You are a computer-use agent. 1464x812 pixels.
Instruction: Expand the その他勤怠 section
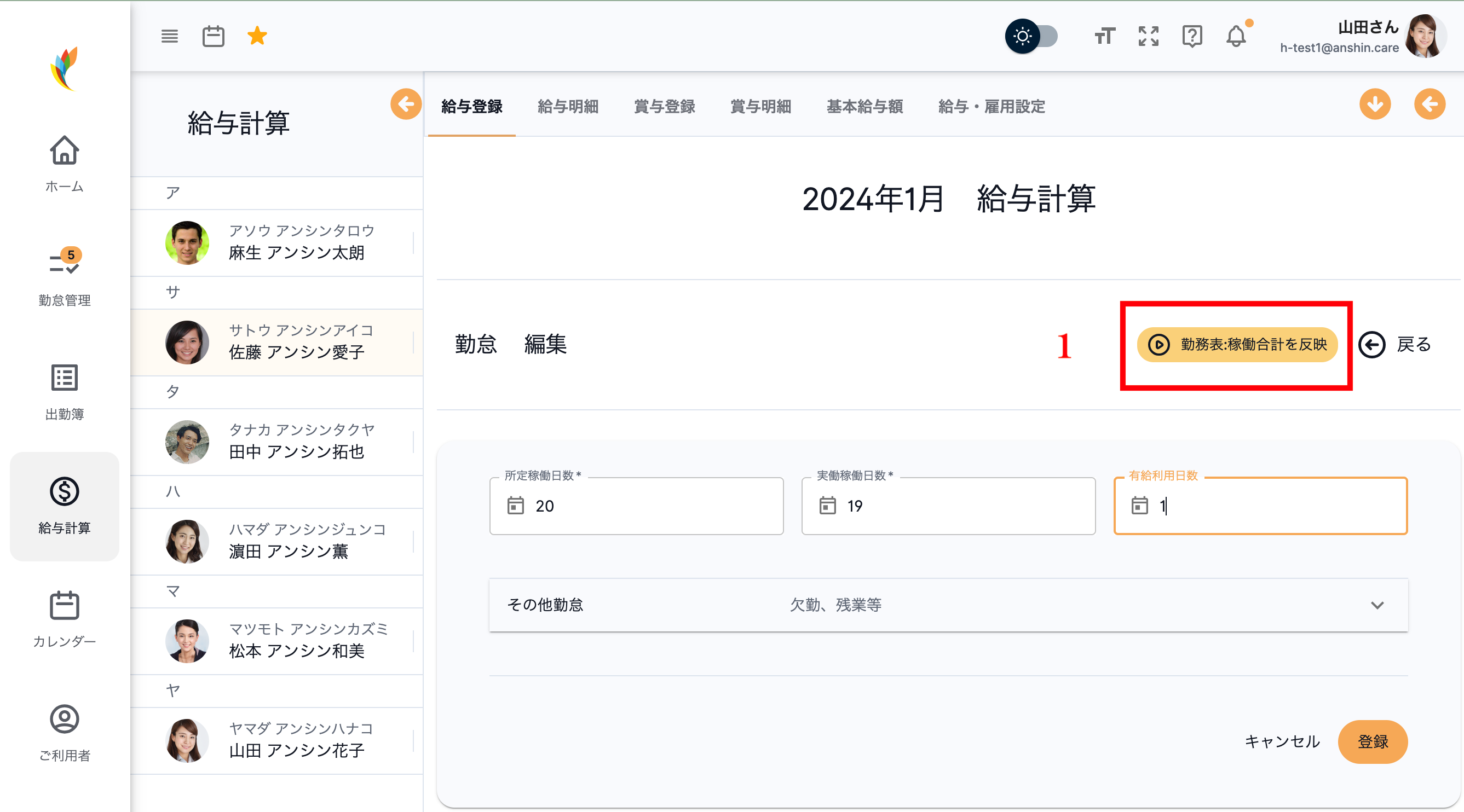(x=1377, y=605)
